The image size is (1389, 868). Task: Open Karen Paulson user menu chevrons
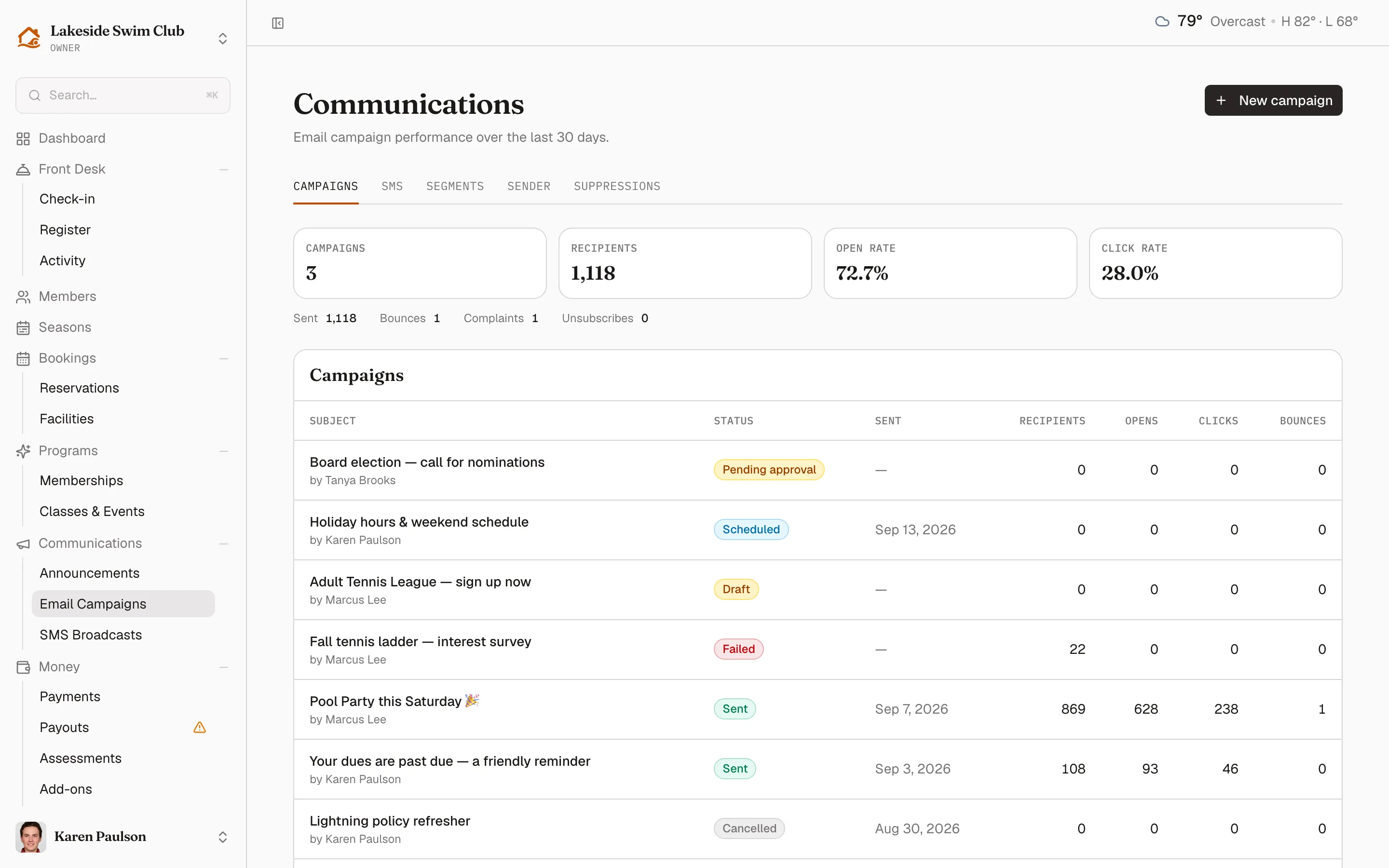pyautogui.click(x=223, y=837)
